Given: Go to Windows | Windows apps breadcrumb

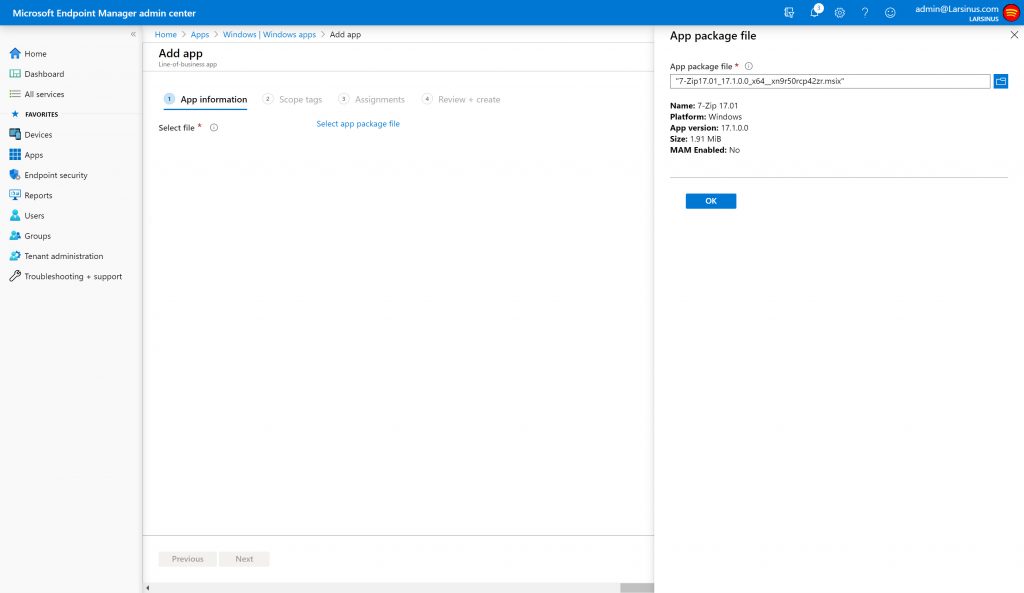Looking at the screenshot, I should point(269,35).
